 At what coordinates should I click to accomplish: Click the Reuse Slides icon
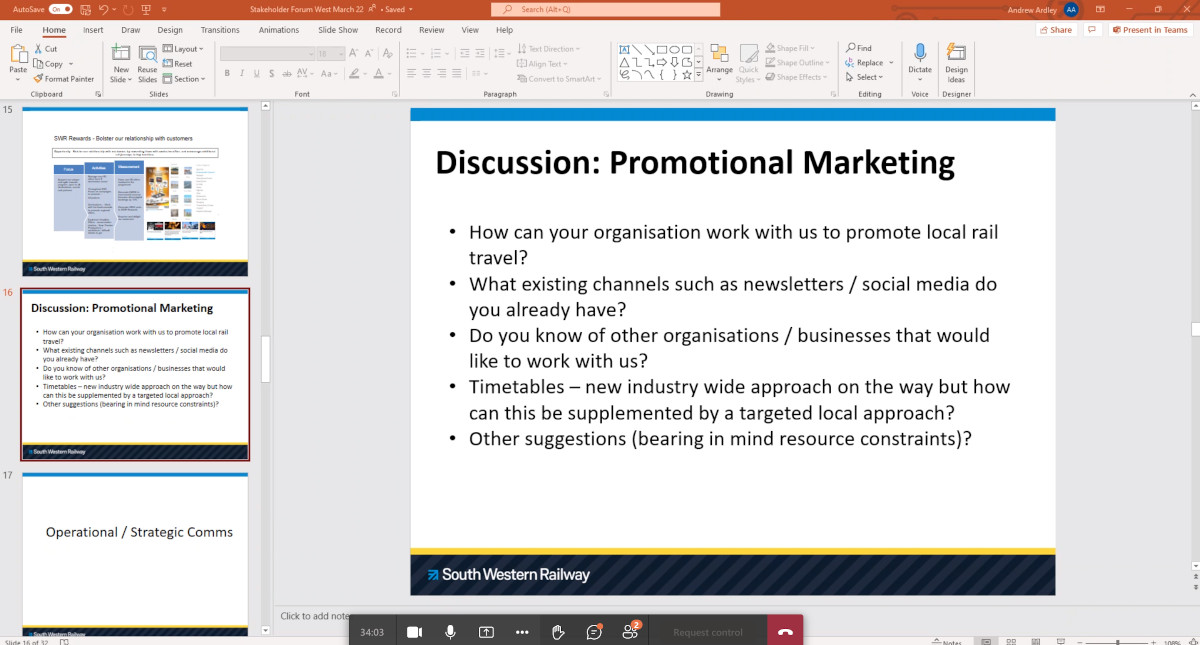click(x=148, y=63)
